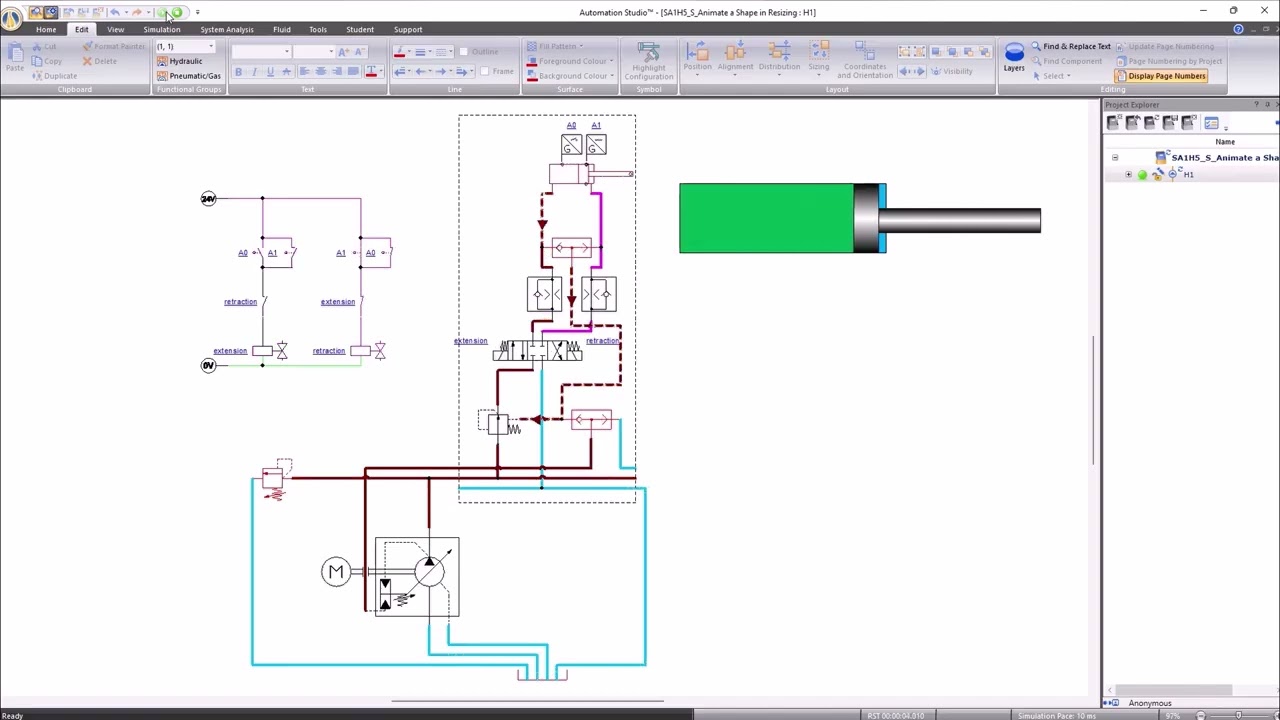1280x720 pixels.
Task: Click the Hydraulic functional group icon
Action: (x=162, y=61)
